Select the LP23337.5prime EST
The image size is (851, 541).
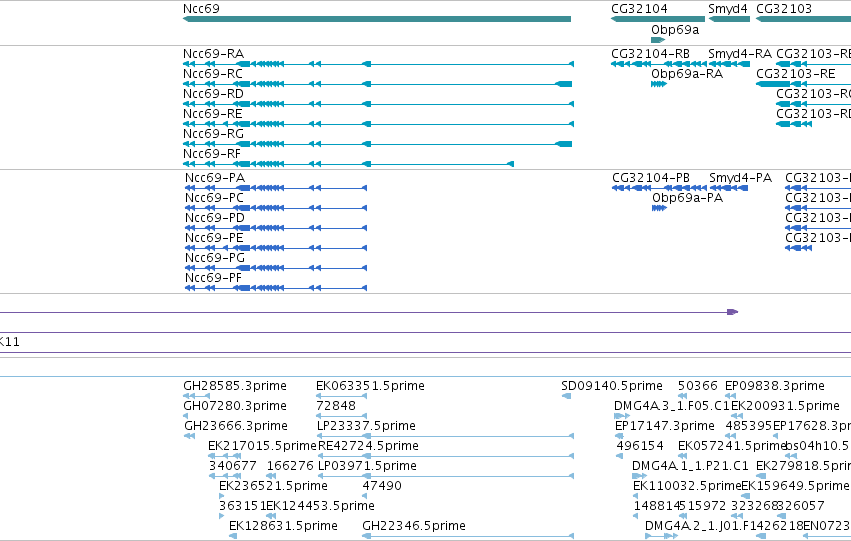446,436
